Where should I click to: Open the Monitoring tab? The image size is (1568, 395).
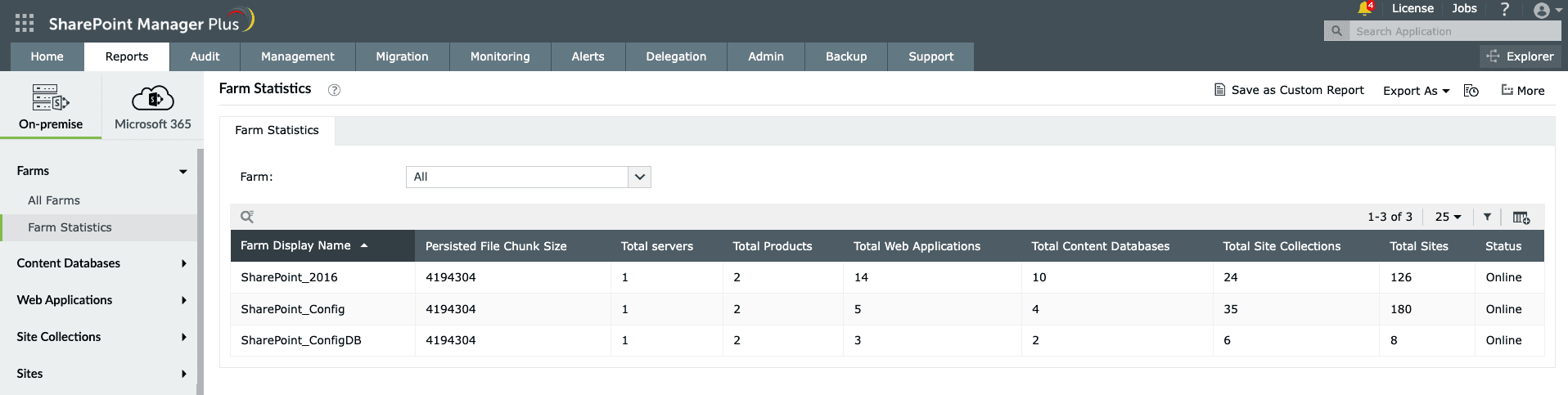[500, 56]
